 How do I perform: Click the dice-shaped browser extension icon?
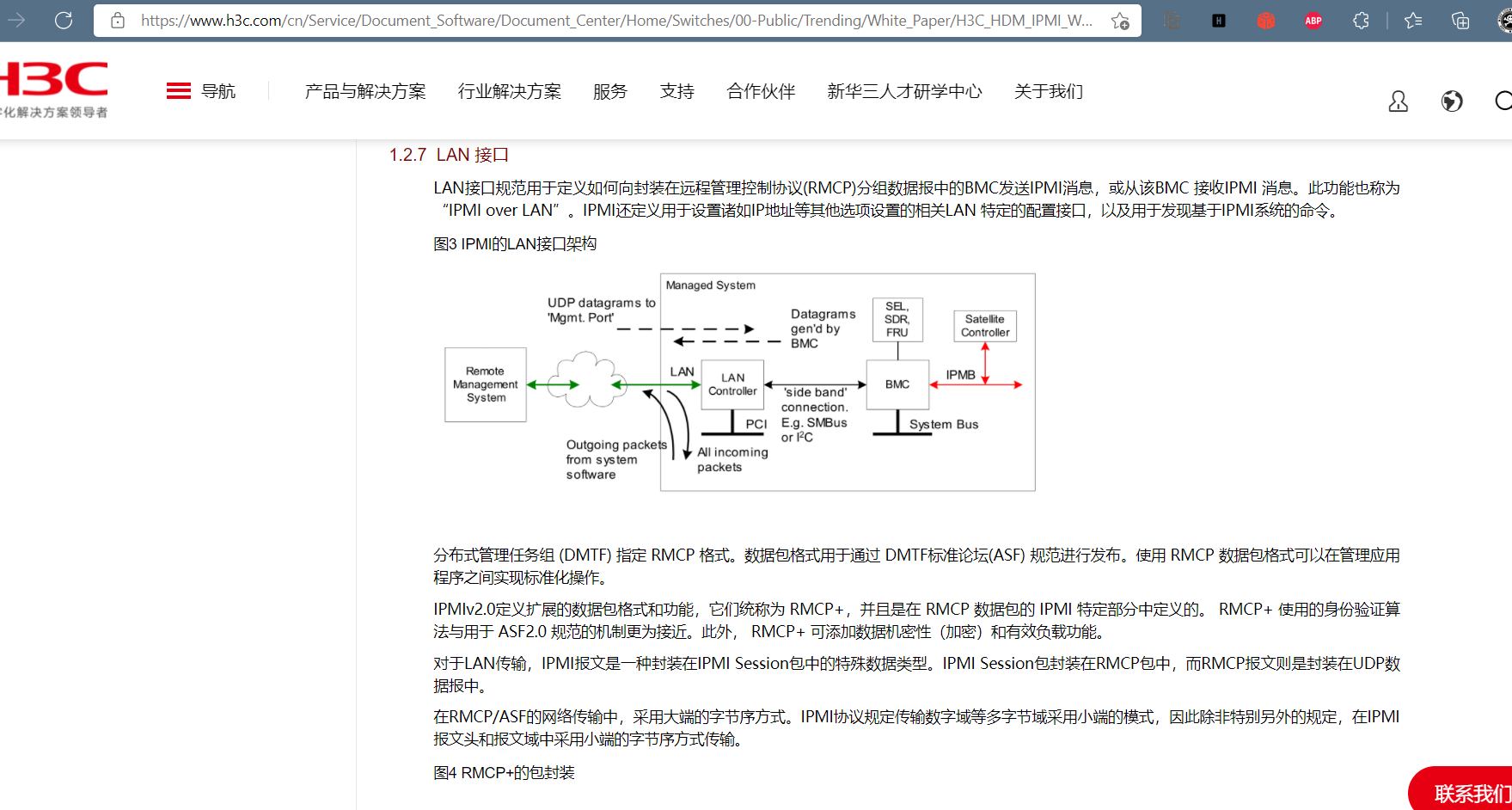point(1265,21)
